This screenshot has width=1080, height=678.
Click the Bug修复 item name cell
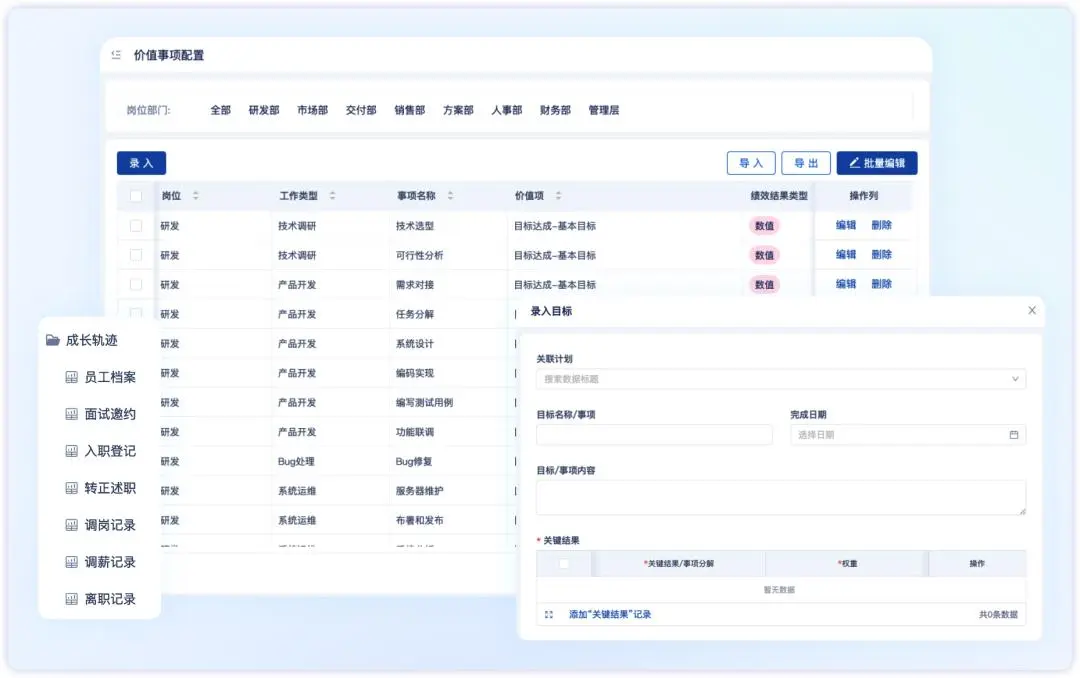(414, 462)
